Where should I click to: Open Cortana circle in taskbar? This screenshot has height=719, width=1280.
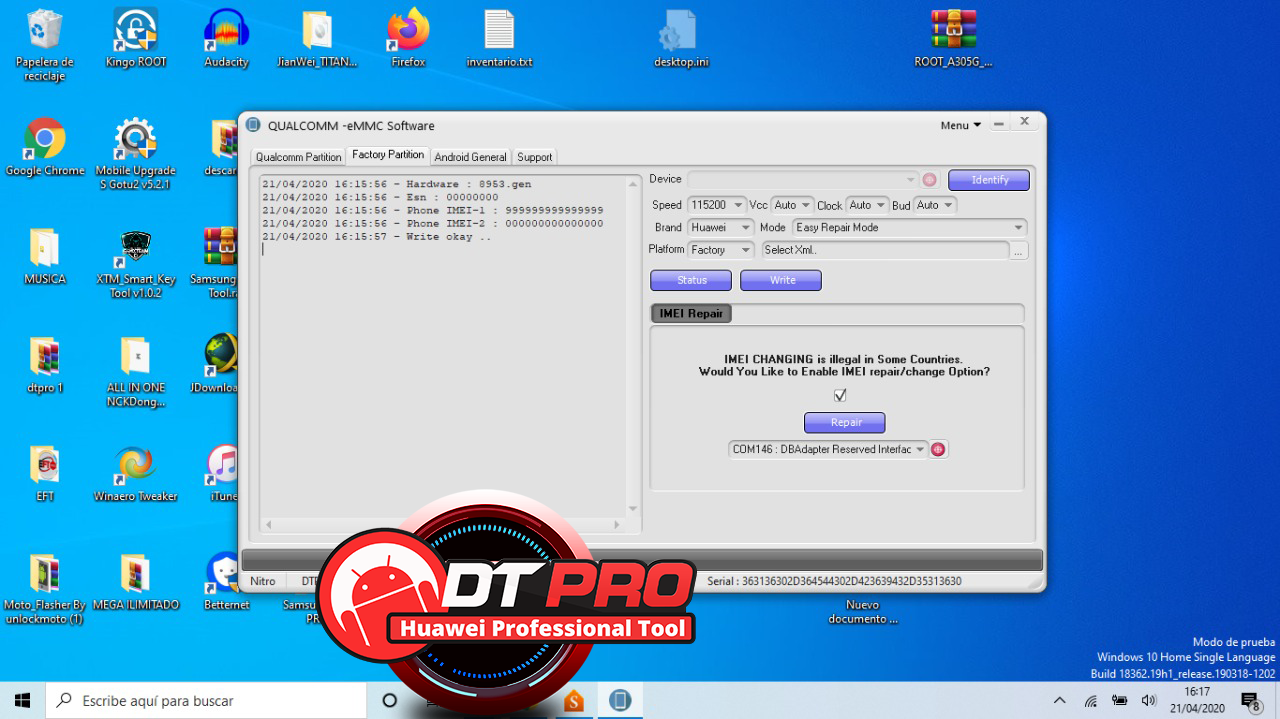point(390,700)
